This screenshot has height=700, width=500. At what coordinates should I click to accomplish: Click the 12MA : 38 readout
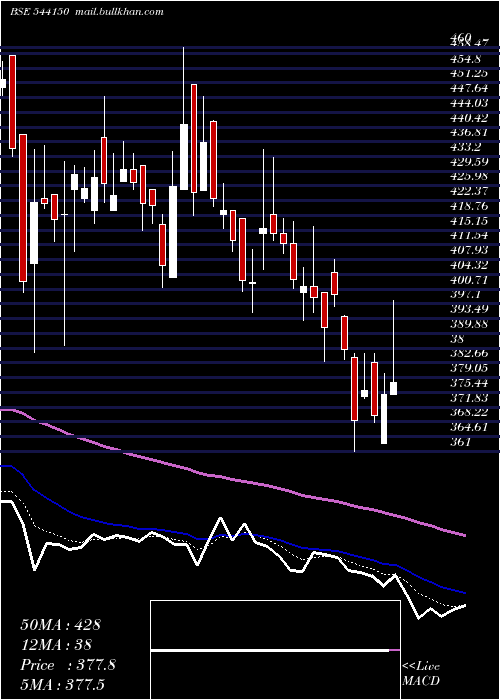[56, 645]
